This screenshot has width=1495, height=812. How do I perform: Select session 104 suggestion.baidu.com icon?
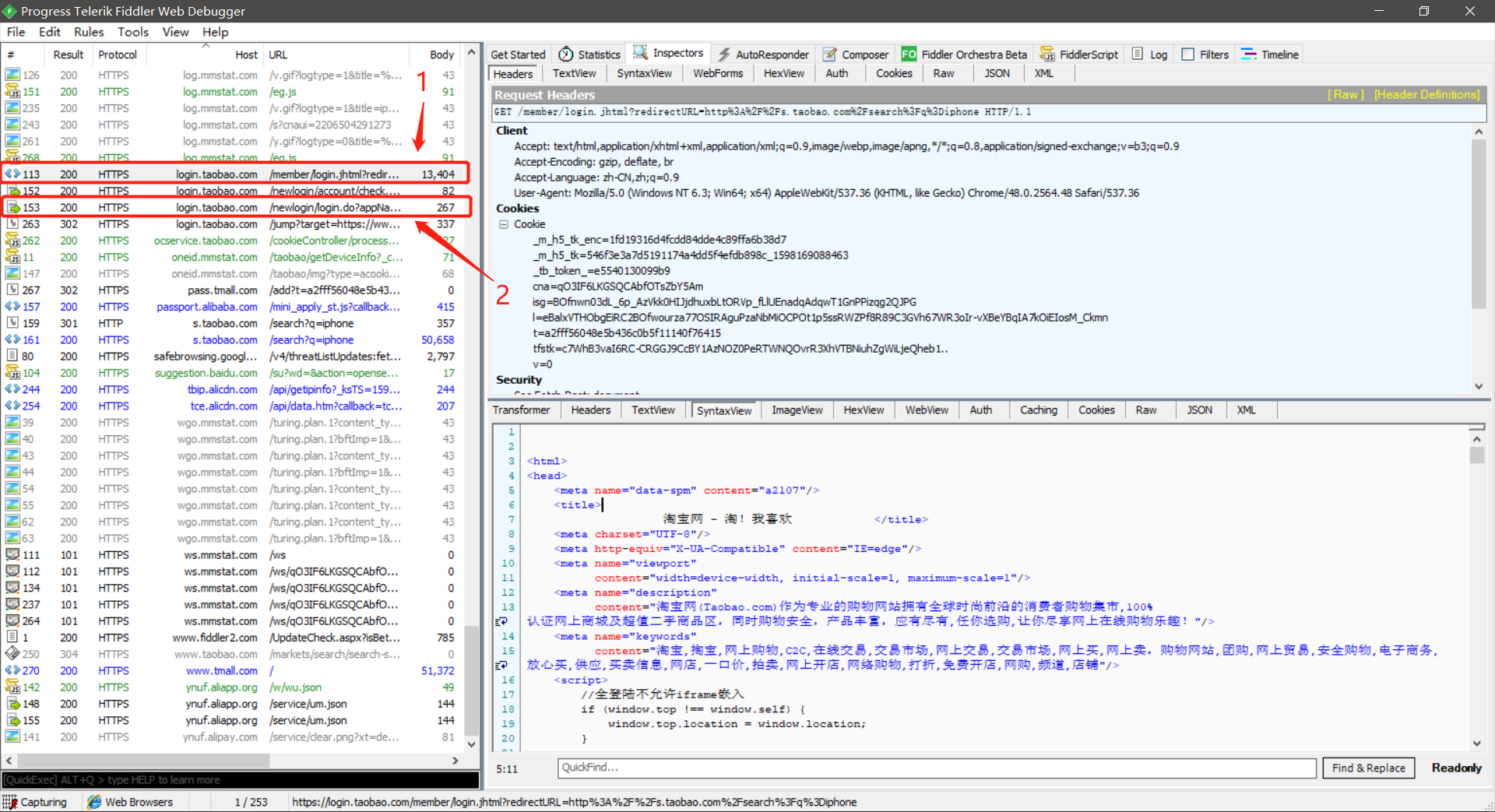[x=12, y=373]
